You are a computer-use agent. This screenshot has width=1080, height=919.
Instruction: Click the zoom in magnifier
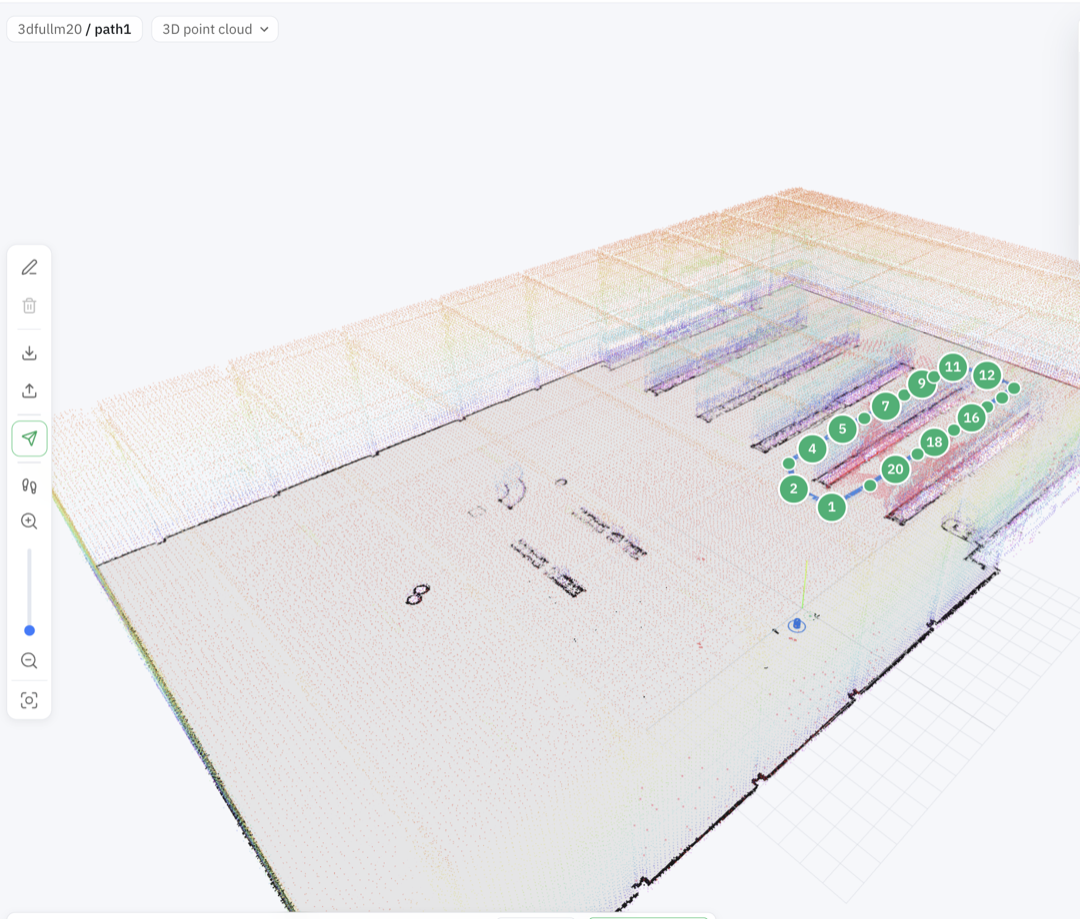click(29, 521)
